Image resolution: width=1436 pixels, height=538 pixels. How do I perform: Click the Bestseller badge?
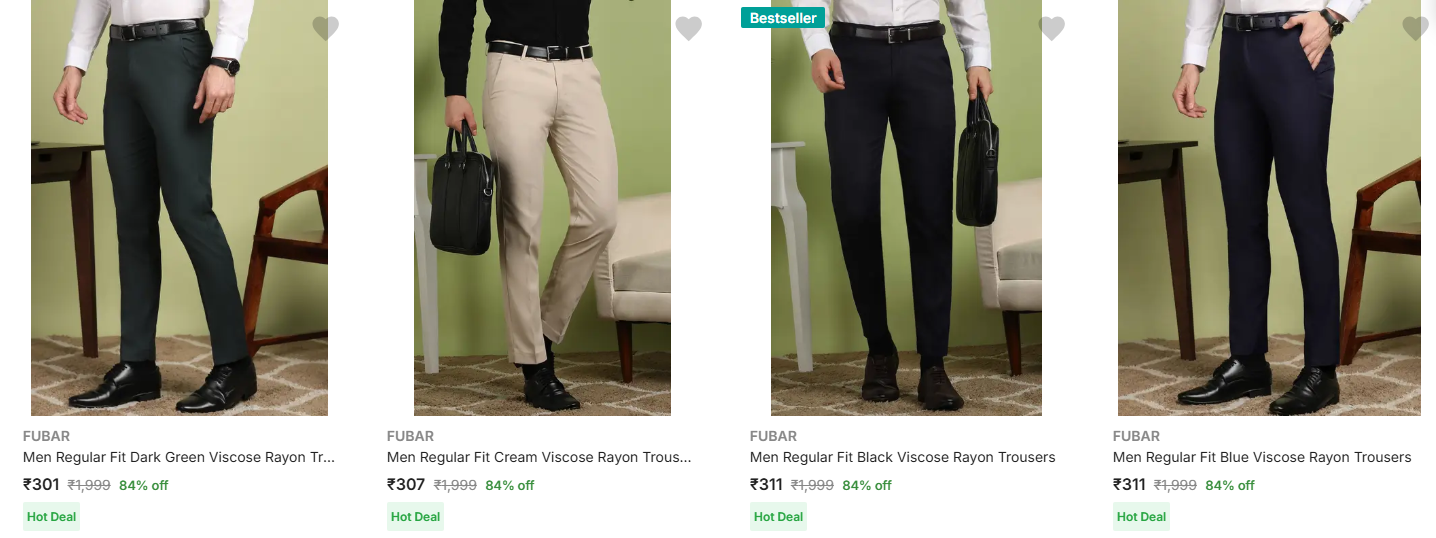click(x=783, y=18)
